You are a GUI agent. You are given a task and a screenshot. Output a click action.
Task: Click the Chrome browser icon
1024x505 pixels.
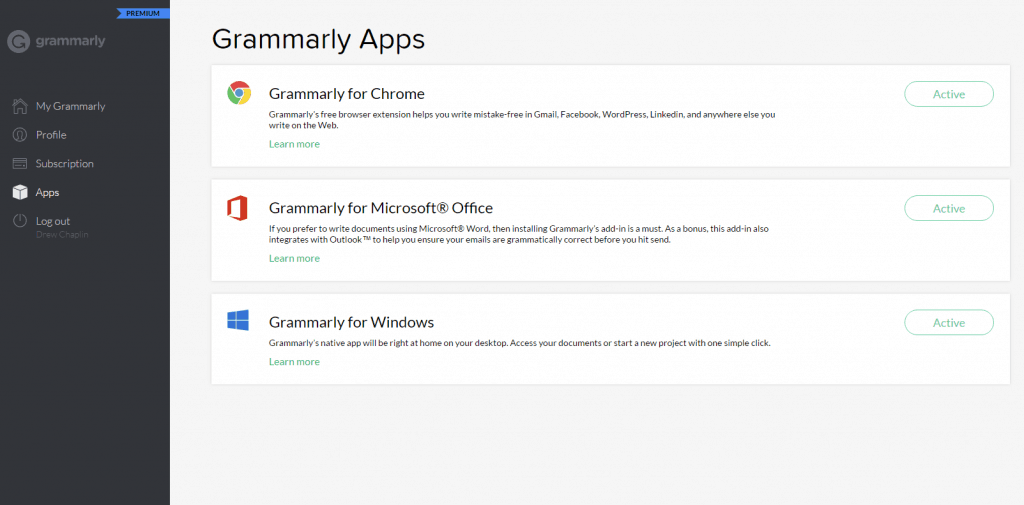click(239, 93)
